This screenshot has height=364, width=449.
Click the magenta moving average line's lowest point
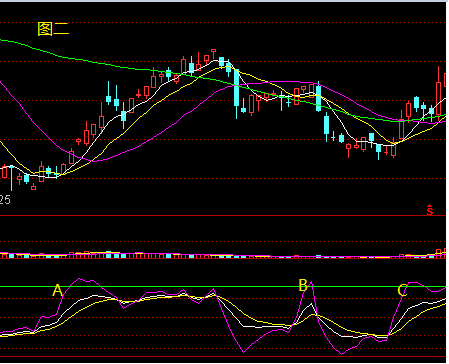95,161
